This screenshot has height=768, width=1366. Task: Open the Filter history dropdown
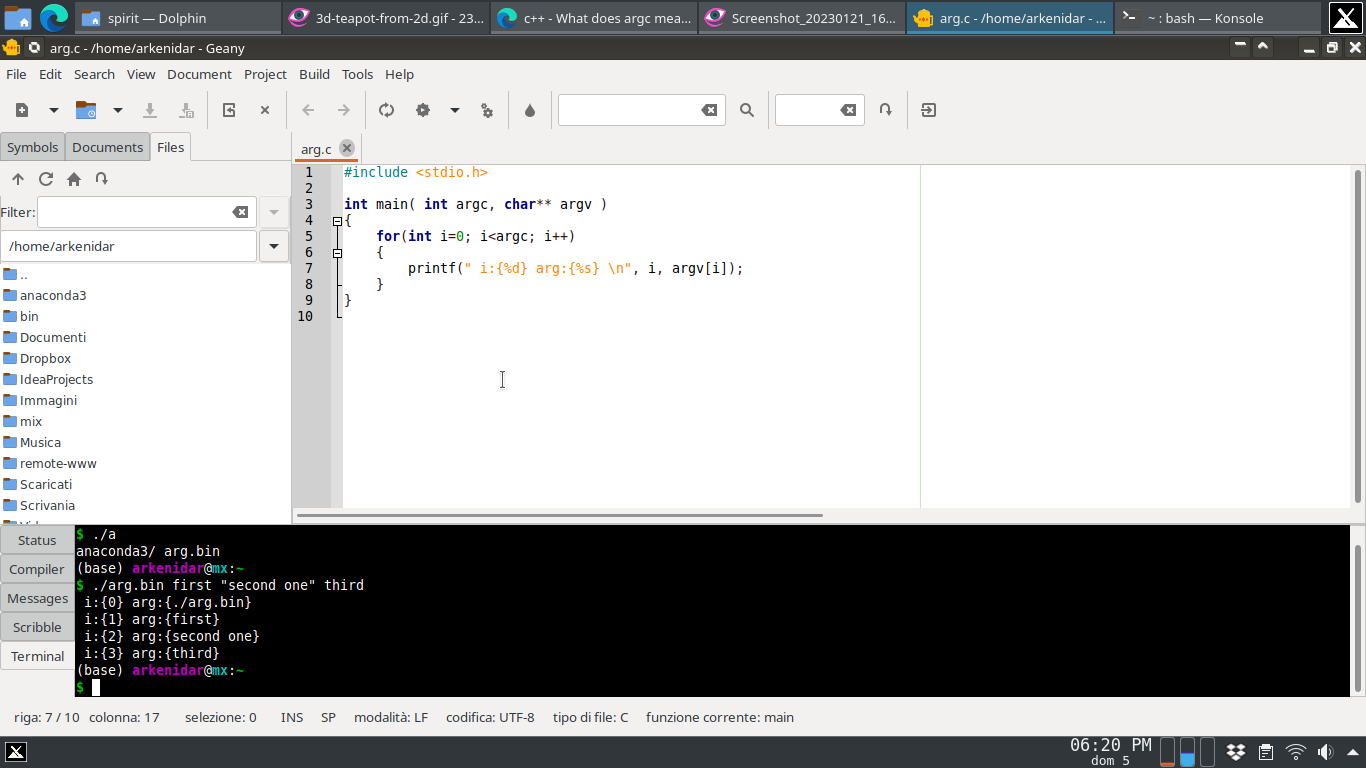[x=274, y=212]
